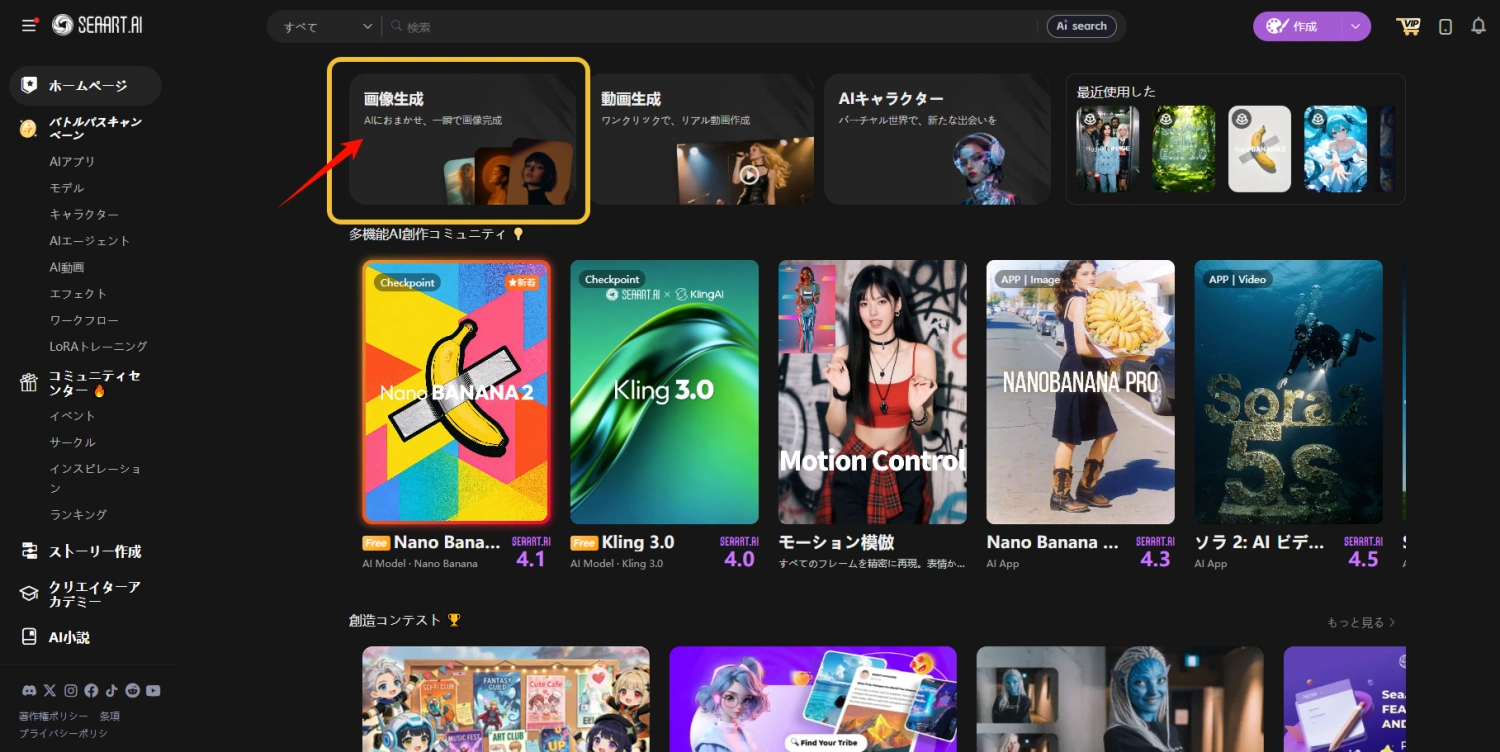Click the TikTok icon in footer
The image size is (1500, 752).
coord(111,689)
